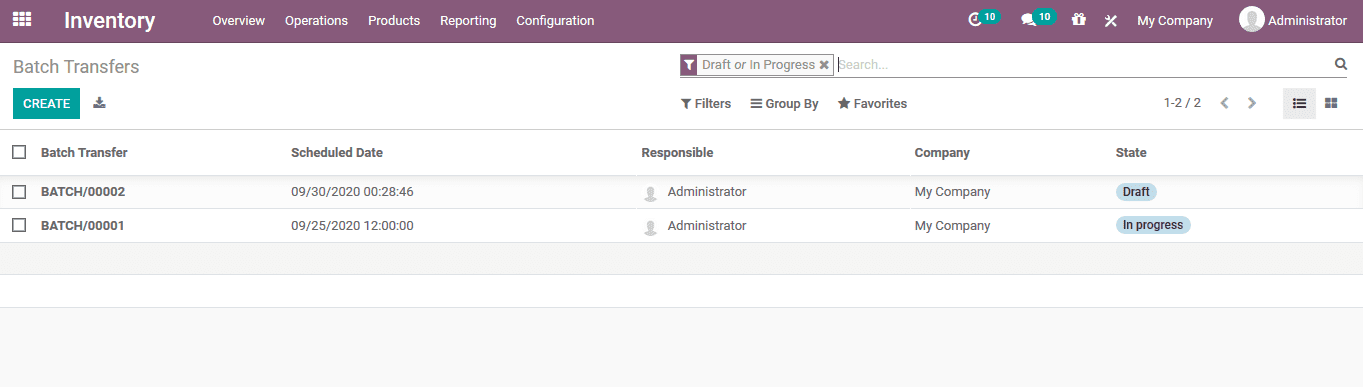
Task: Remove the Draft or In Progress filter
Action: point(824,65)
